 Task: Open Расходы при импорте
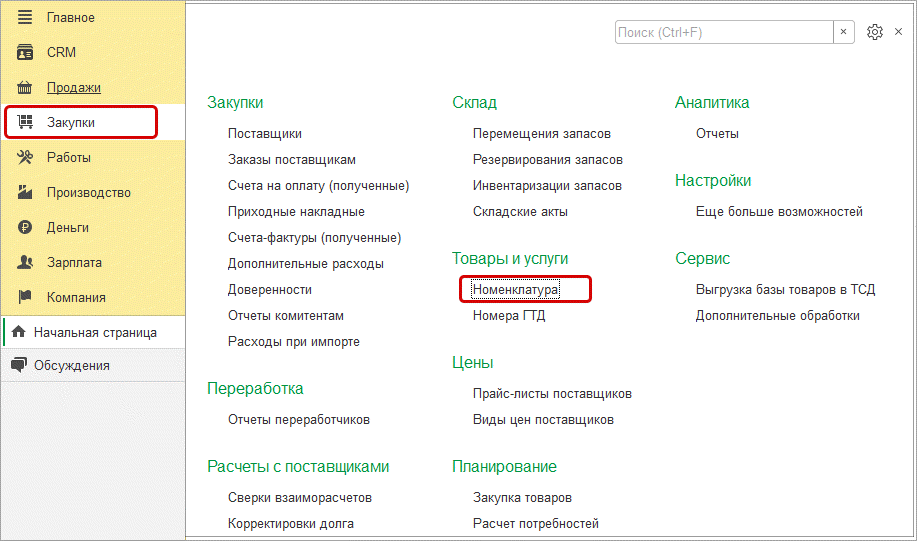(x=294, y=342)
